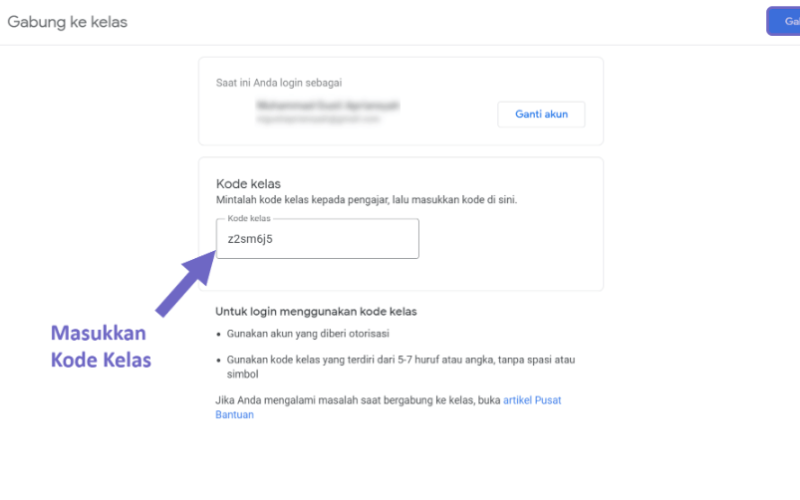The width and height of the screenshot is (800, 500).
Task: Click the bullet about 5-7 huruf atau angka
Action: 401,367
